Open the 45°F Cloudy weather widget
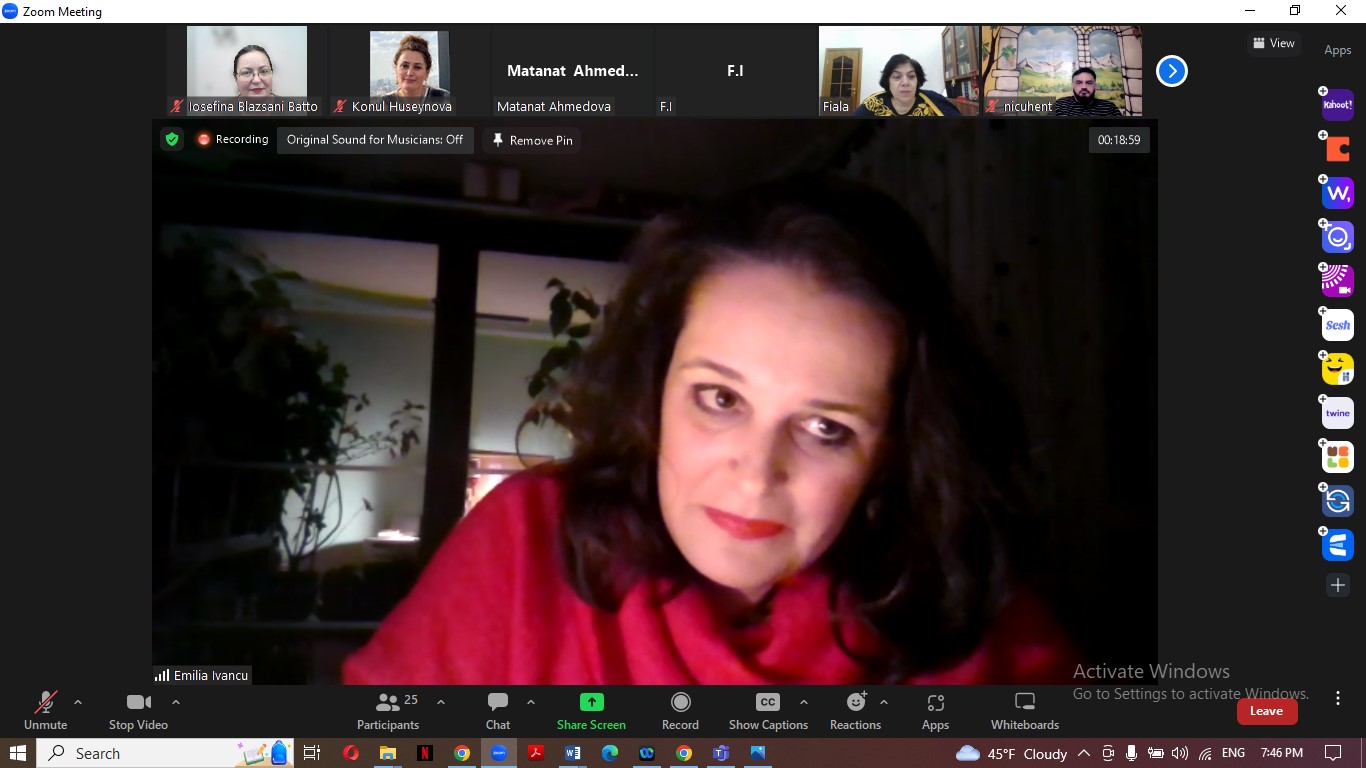 [x=1012, y=753]
